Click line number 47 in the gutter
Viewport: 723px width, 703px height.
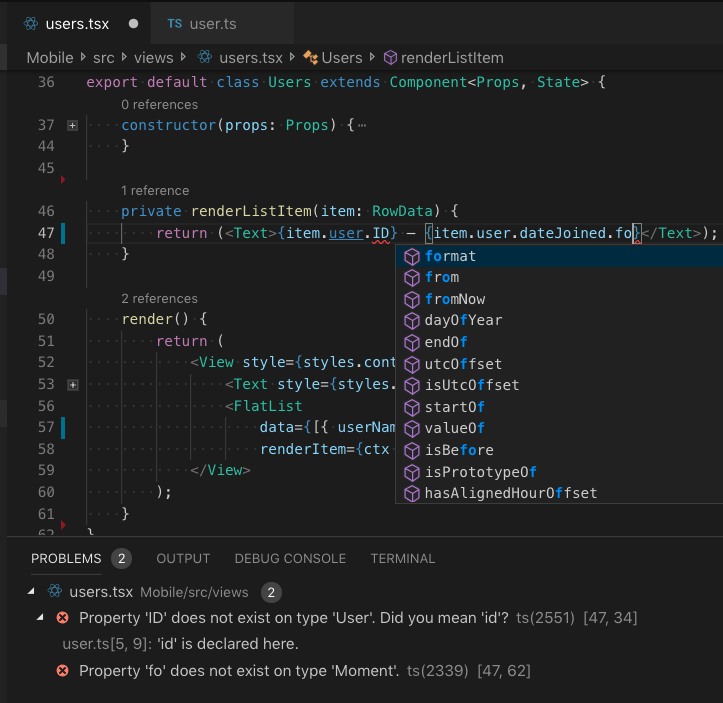46,233
